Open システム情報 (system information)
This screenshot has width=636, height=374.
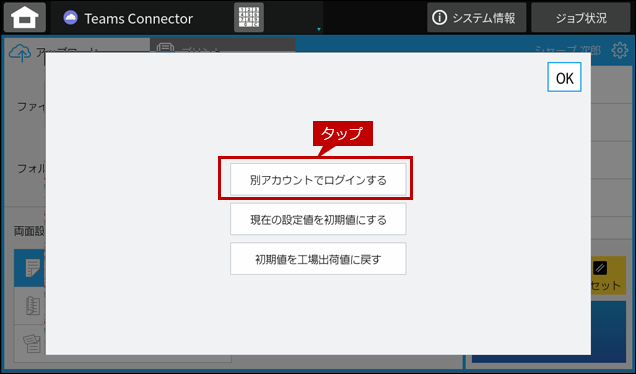[476, 18]
